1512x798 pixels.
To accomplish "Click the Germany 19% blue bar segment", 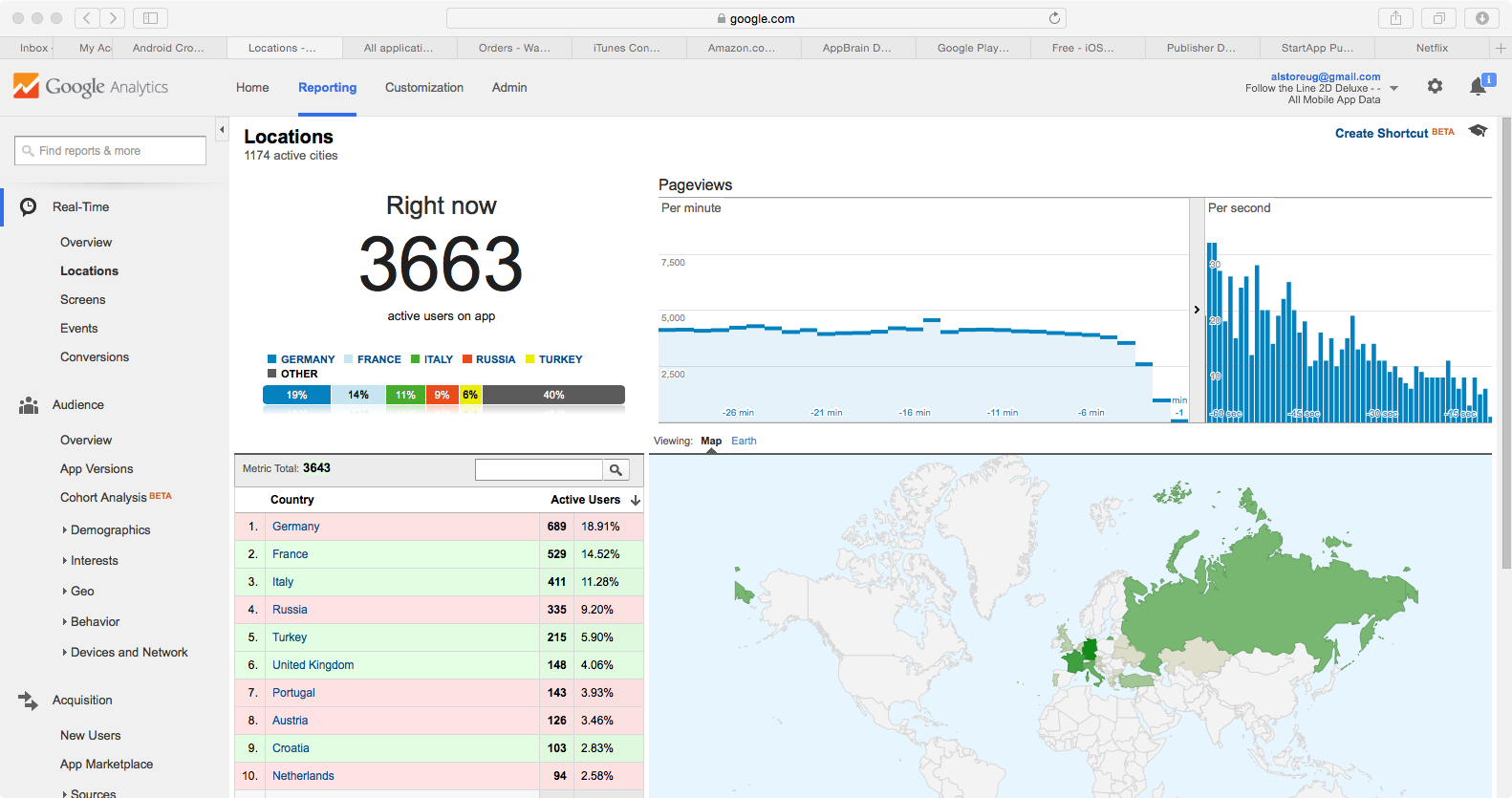I will (296, 395).
